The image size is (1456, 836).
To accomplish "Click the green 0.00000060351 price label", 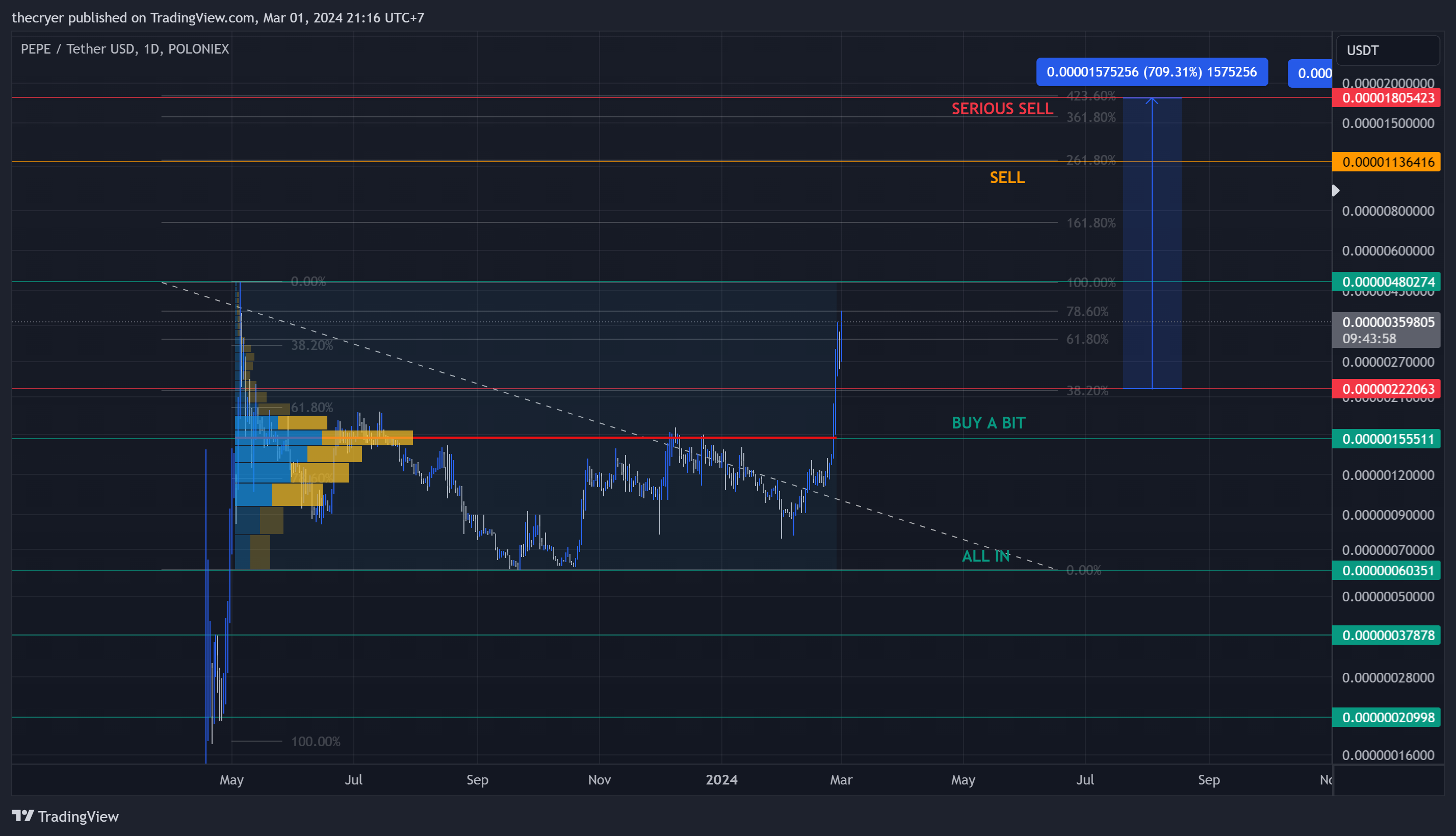I will pyautogui.click(x=1386, y=570).
